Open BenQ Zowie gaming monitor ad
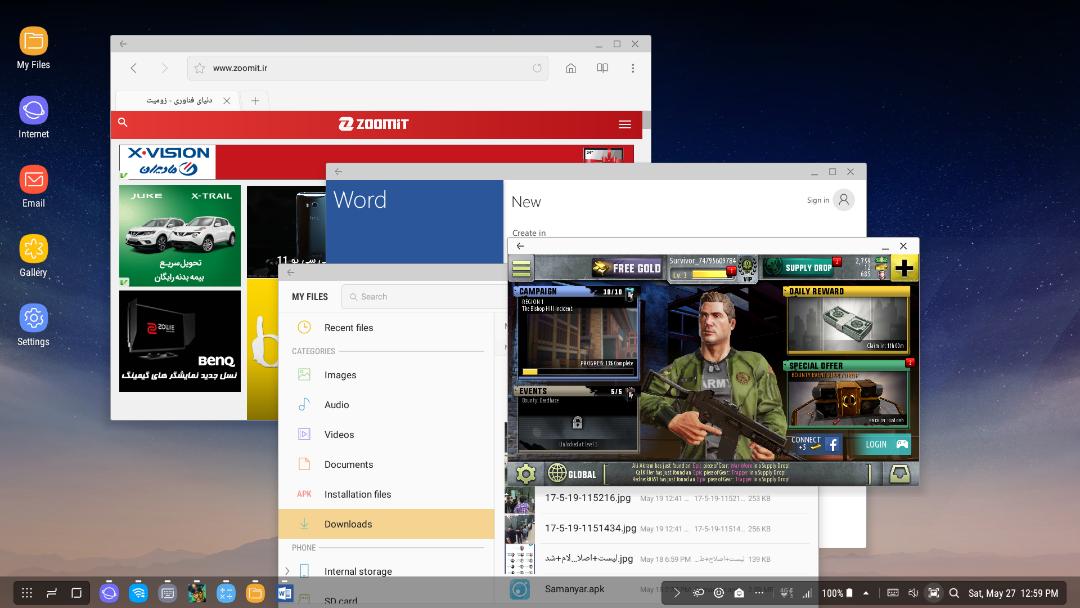 point(180,341)
